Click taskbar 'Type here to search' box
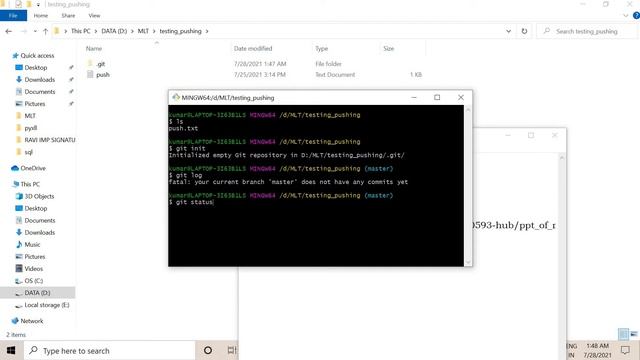The height and width of the screenshot is (360, 640). tap(109, 351)
